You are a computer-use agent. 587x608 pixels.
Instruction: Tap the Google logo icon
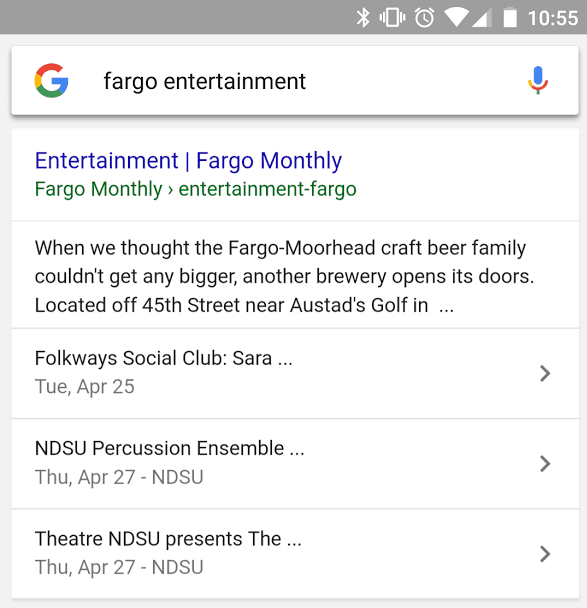click(x=51, y=81)
